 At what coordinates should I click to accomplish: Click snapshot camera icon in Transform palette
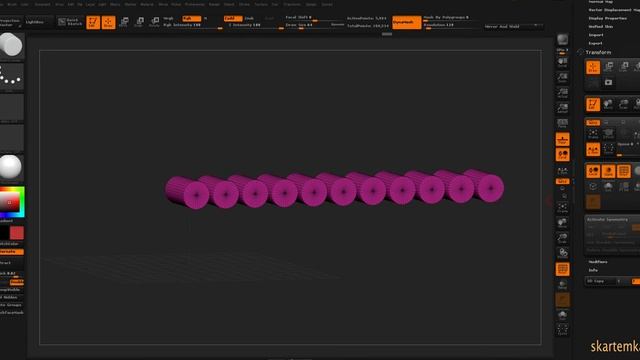[609, 82]
